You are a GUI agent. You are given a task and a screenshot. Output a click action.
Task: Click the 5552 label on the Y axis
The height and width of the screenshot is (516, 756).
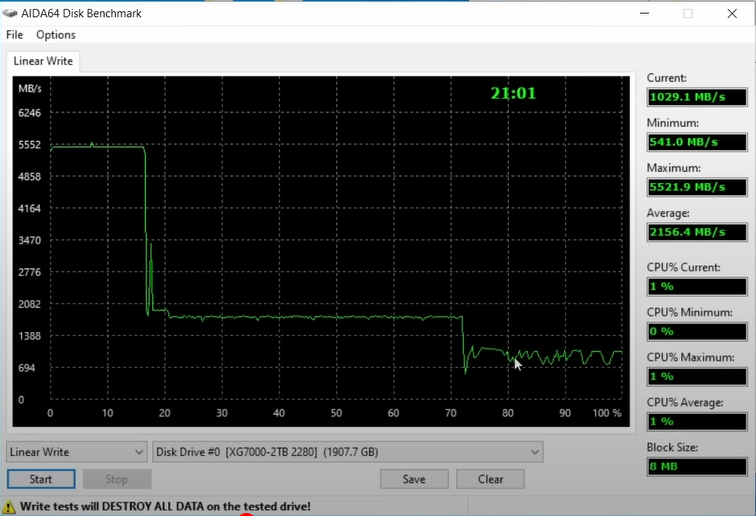pyautogui.click(x=29, y=145)
